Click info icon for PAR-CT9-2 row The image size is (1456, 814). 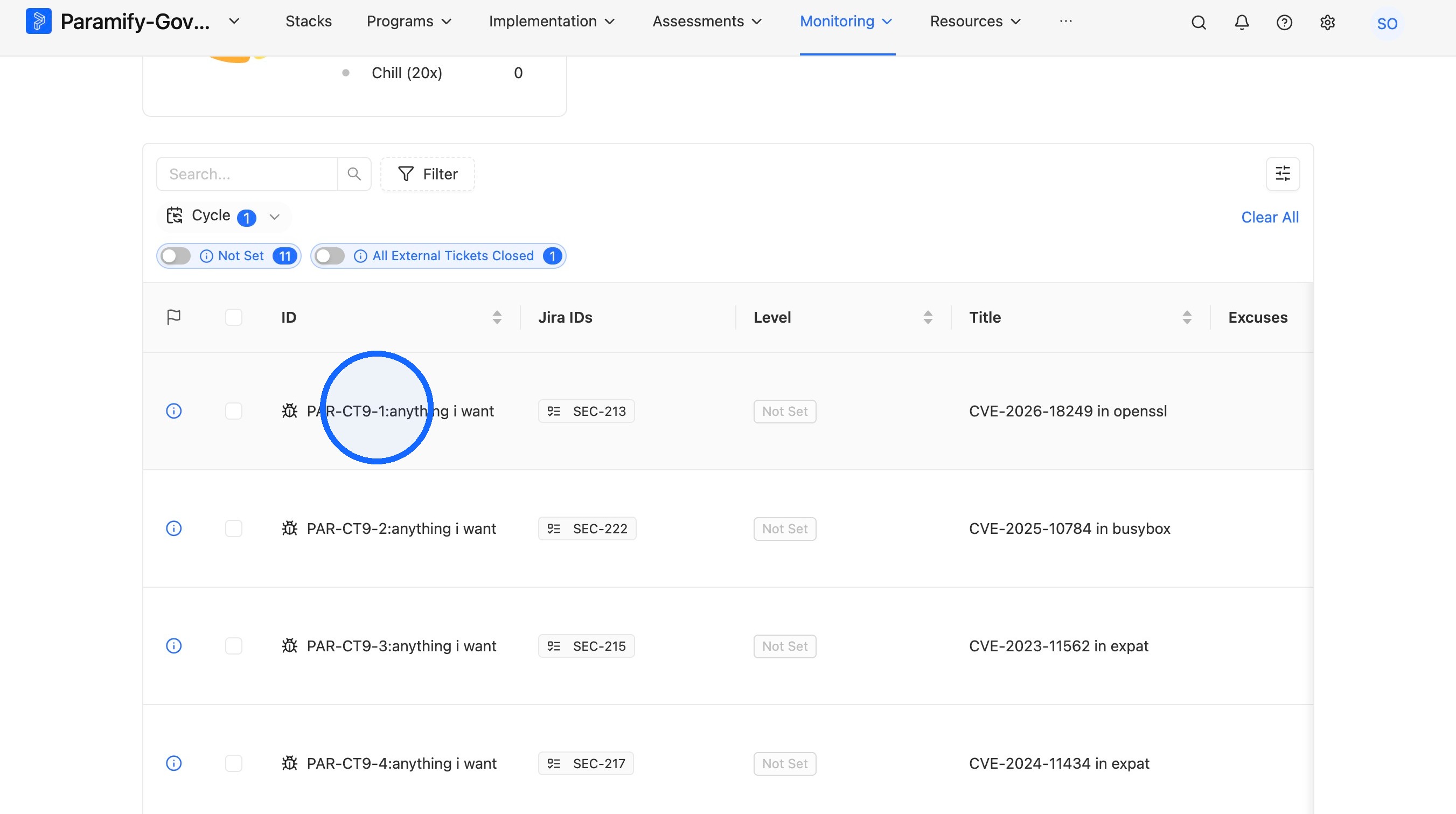tap(173, 528)
